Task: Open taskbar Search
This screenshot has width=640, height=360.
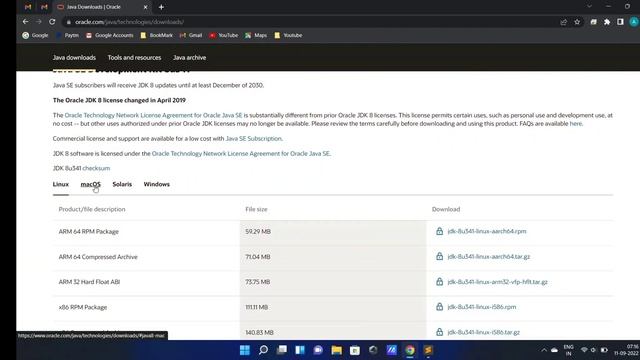Action: point(263,350)
